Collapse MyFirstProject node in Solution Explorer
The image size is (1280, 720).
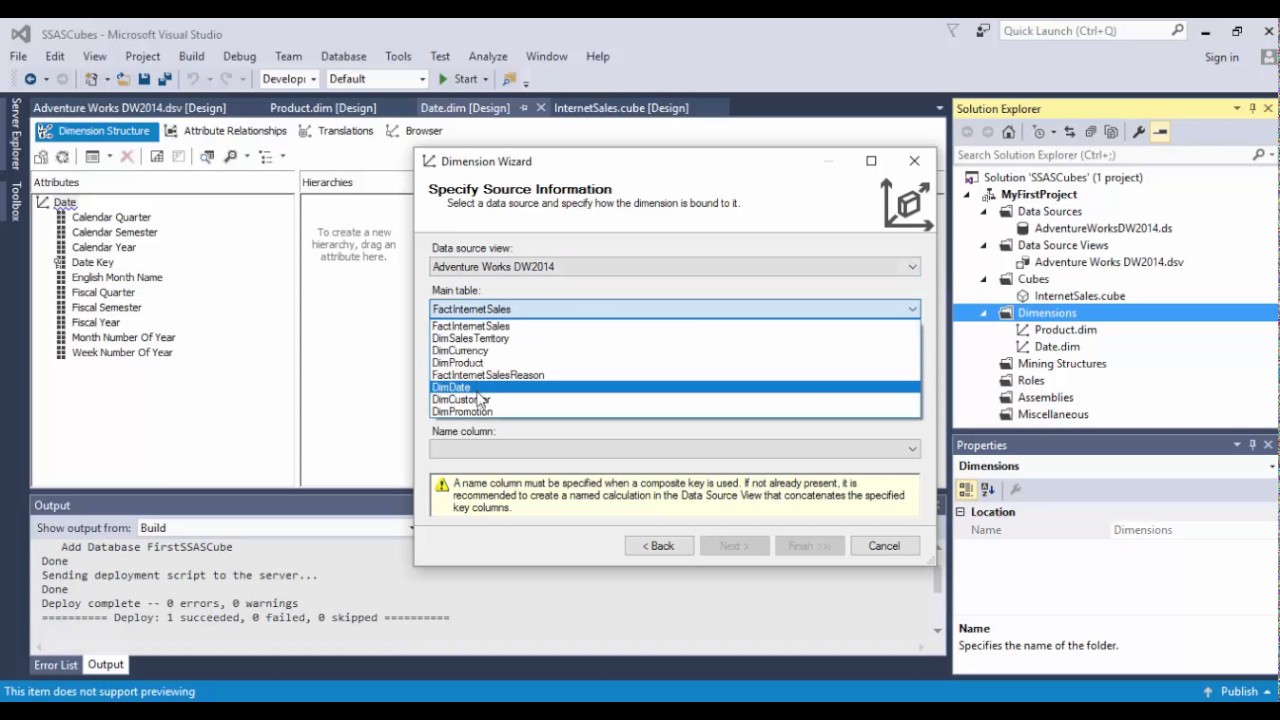click(x=967, y=195)
